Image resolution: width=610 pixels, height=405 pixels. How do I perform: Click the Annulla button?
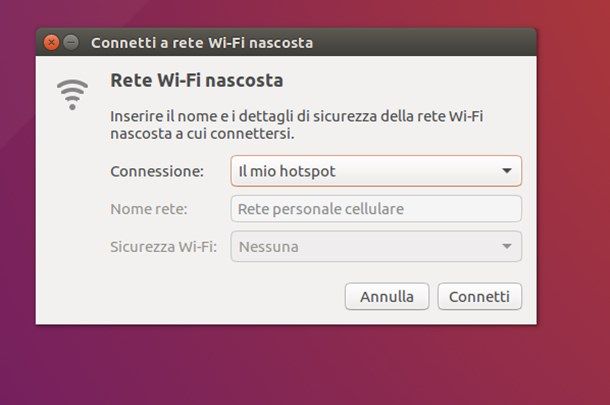pos(387,296)
